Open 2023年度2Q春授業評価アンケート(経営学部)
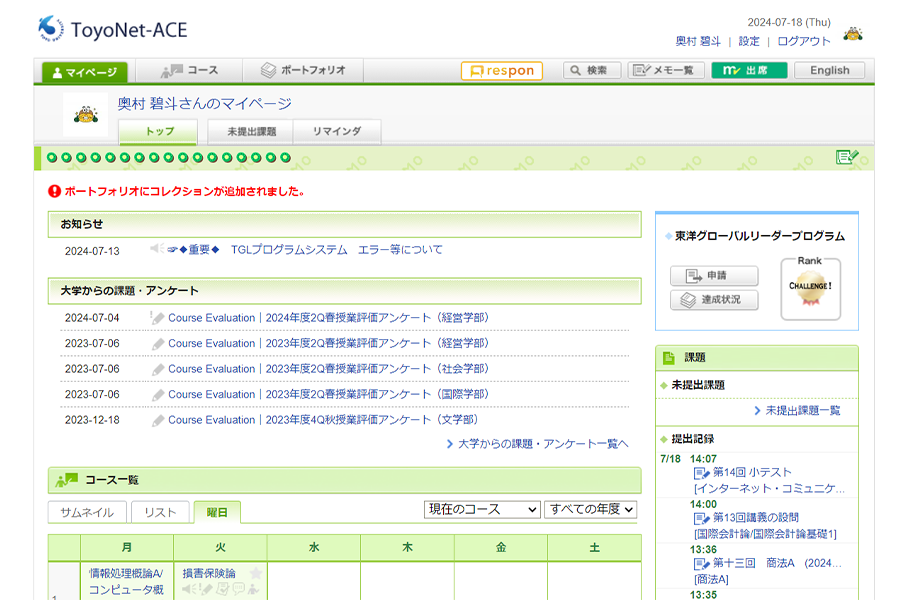The image size is (900, 600). click(328, 343)
